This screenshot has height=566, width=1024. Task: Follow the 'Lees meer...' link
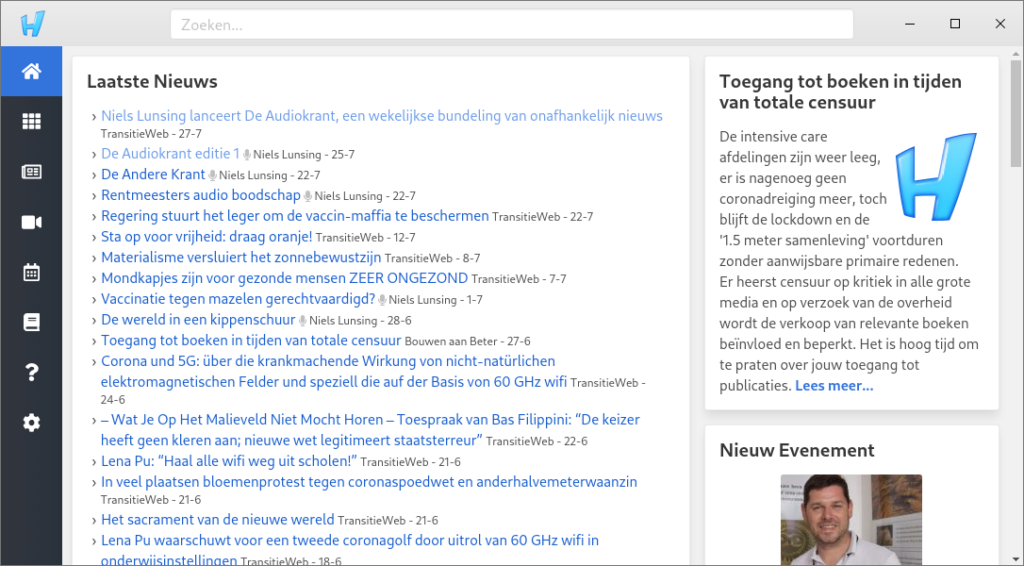coord(834,386)
